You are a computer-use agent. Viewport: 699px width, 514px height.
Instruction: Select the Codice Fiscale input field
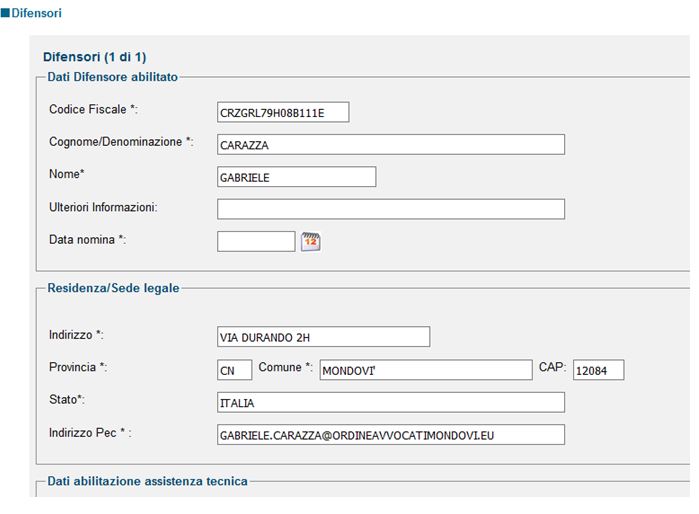pyautogui.click(x=283, y=112)
